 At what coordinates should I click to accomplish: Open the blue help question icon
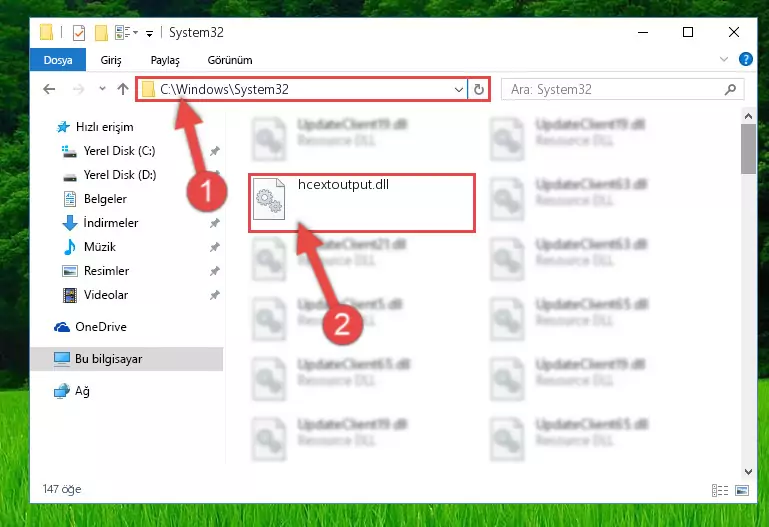pos(745,59)
